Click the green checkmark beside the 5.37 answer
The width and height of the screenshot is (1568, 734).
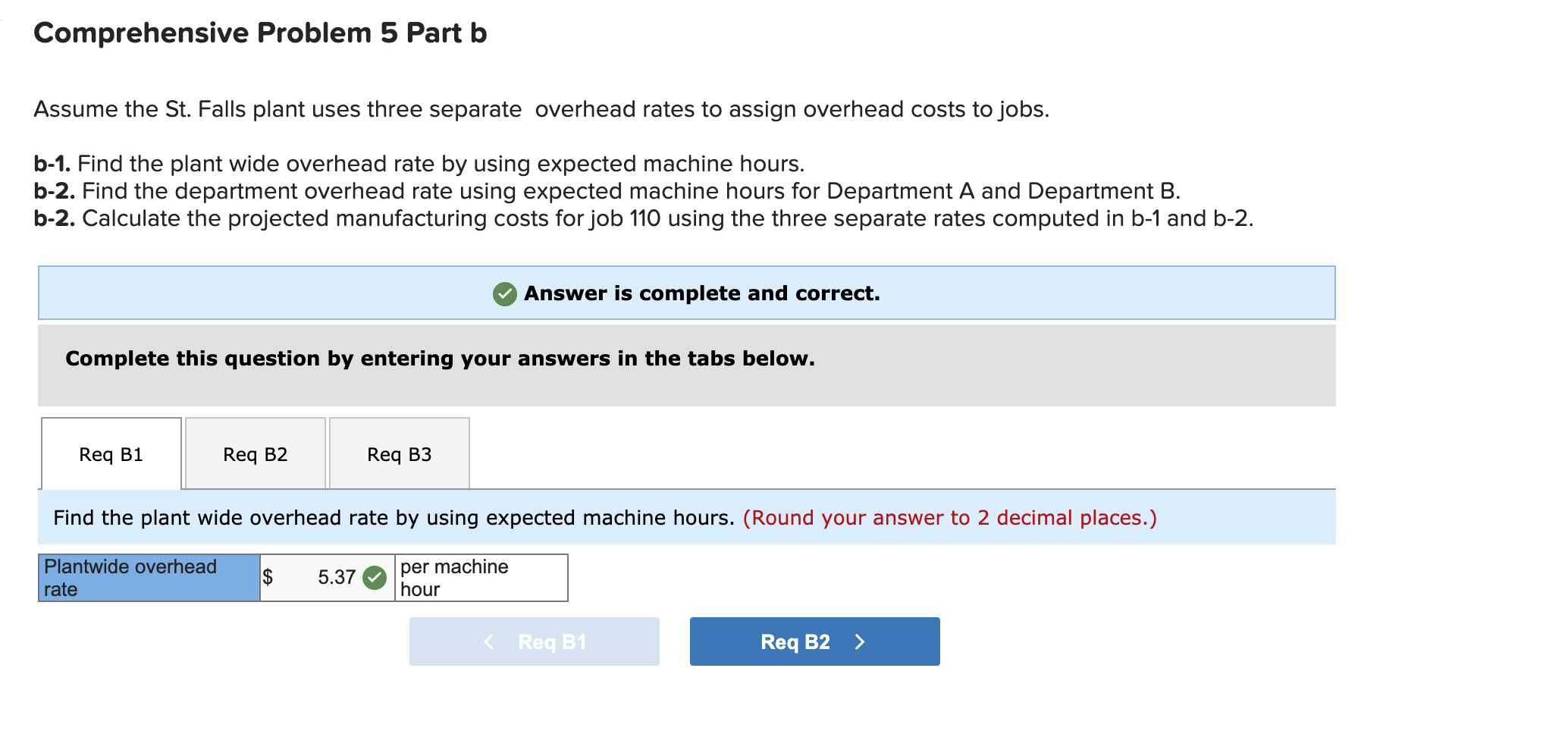373,577
